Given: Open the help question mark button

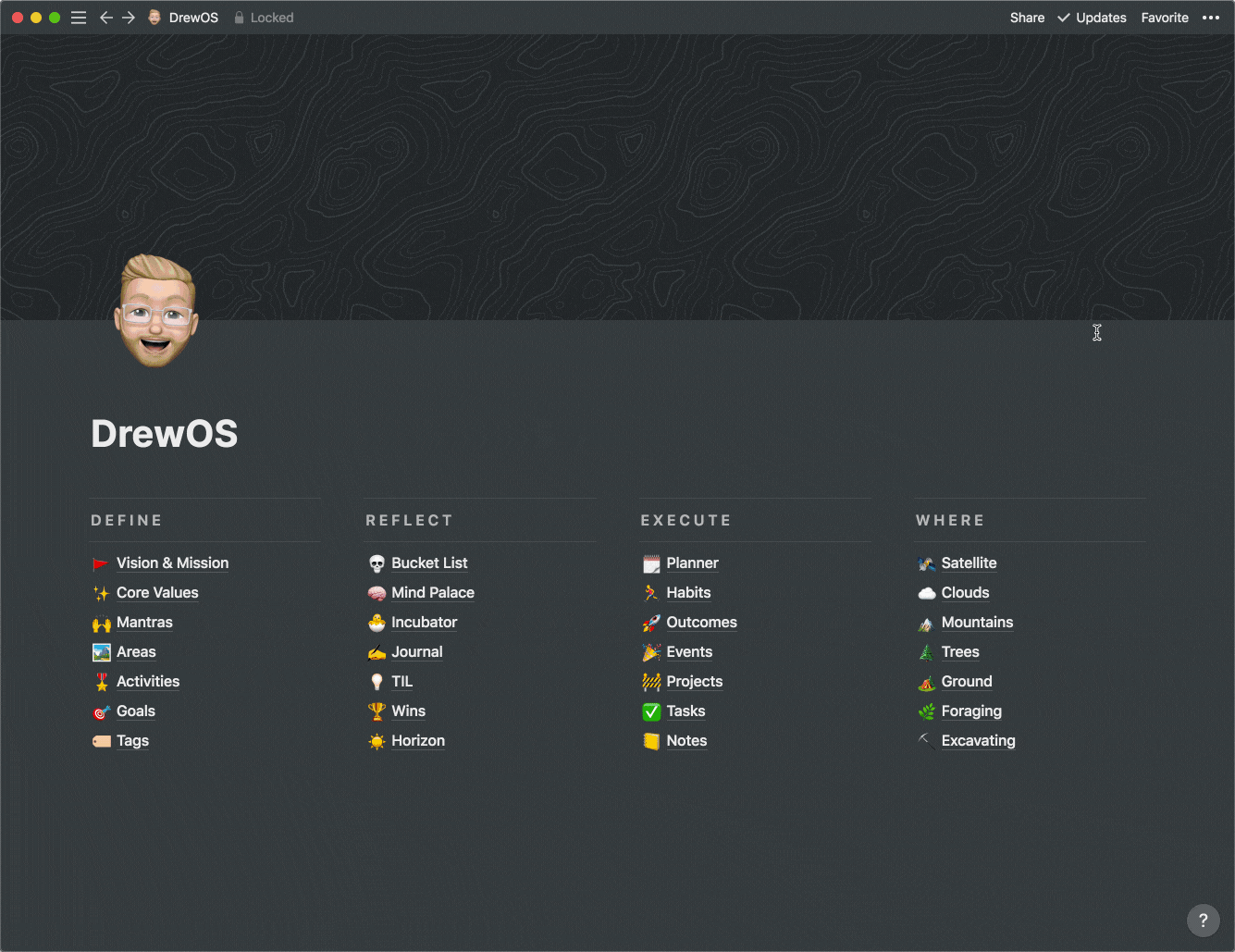Looking at the screenshot, I should tap(1203, 920).
